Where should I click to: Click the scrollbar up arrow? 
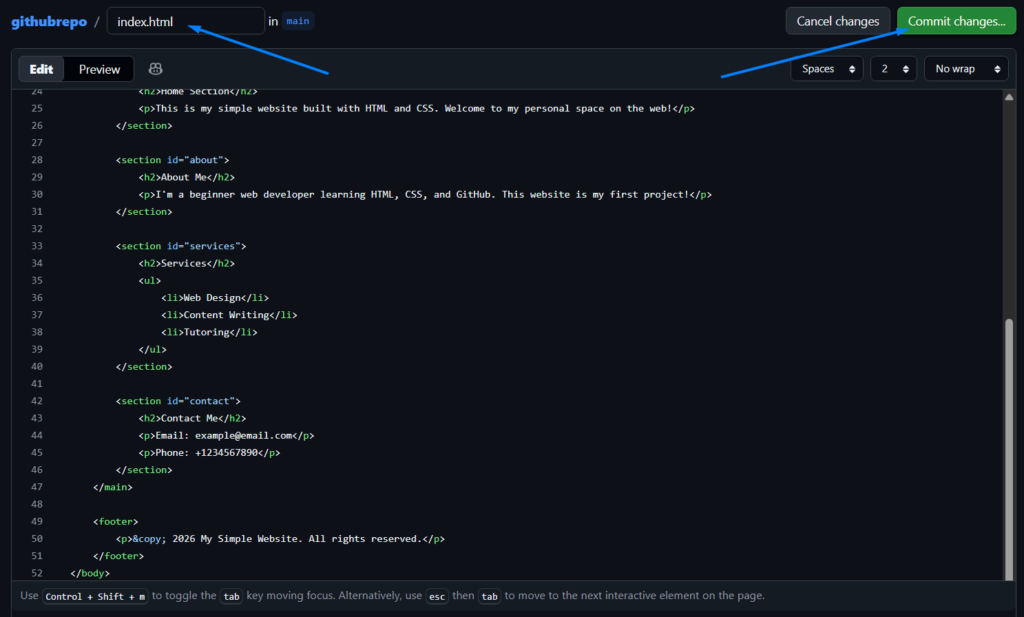pyautogui.click(x=1009, y=97)
